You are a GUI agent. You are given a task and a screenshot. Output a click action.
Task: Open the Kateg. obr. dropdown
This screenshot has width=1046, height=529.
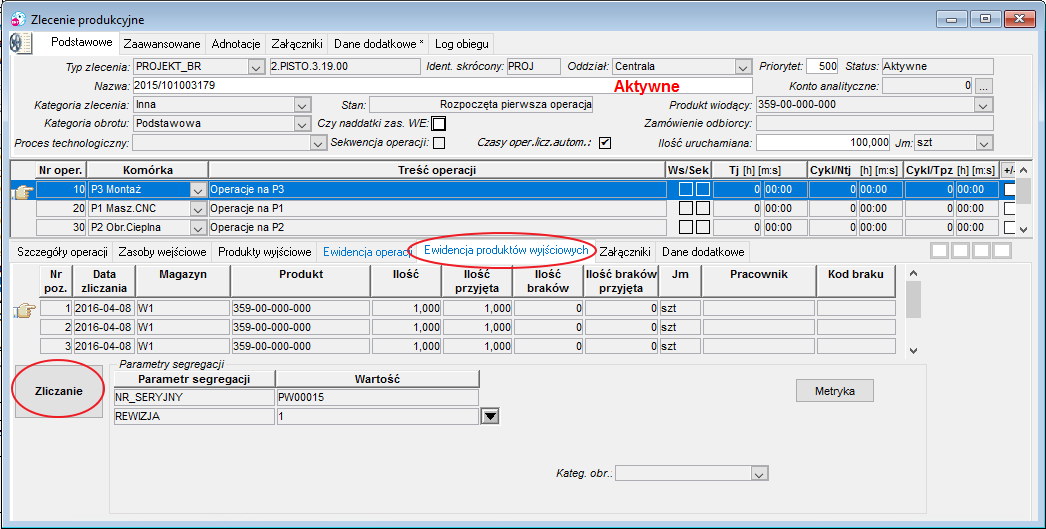(760, 473)
